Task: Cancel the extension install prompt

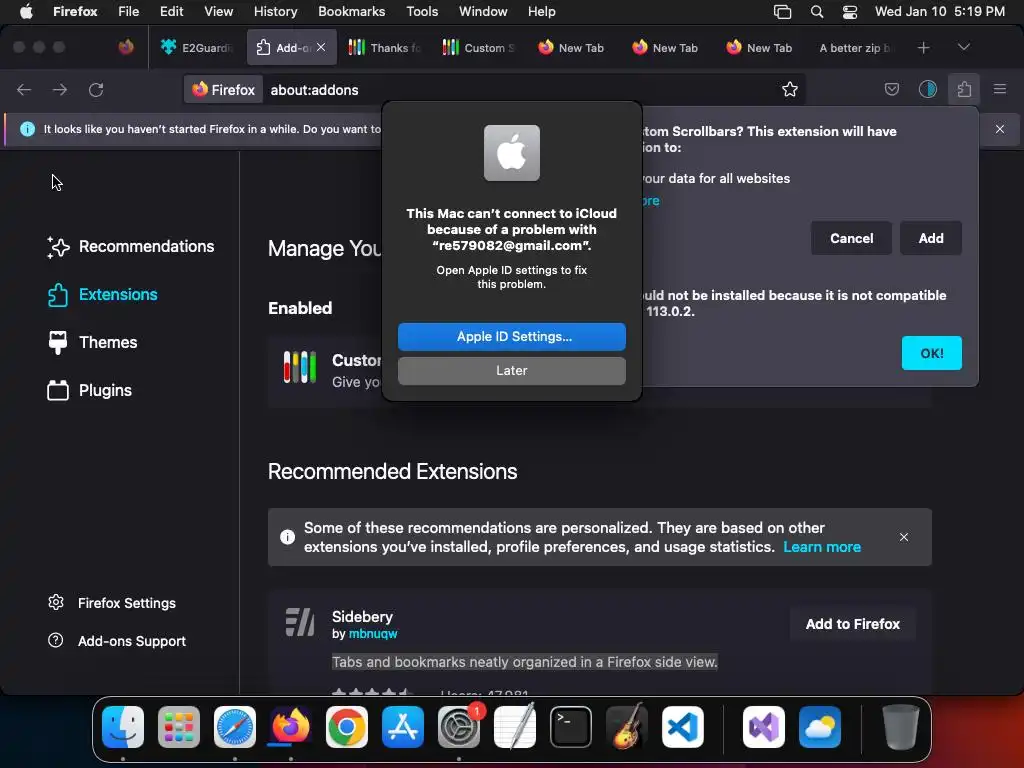Action: 851,238
